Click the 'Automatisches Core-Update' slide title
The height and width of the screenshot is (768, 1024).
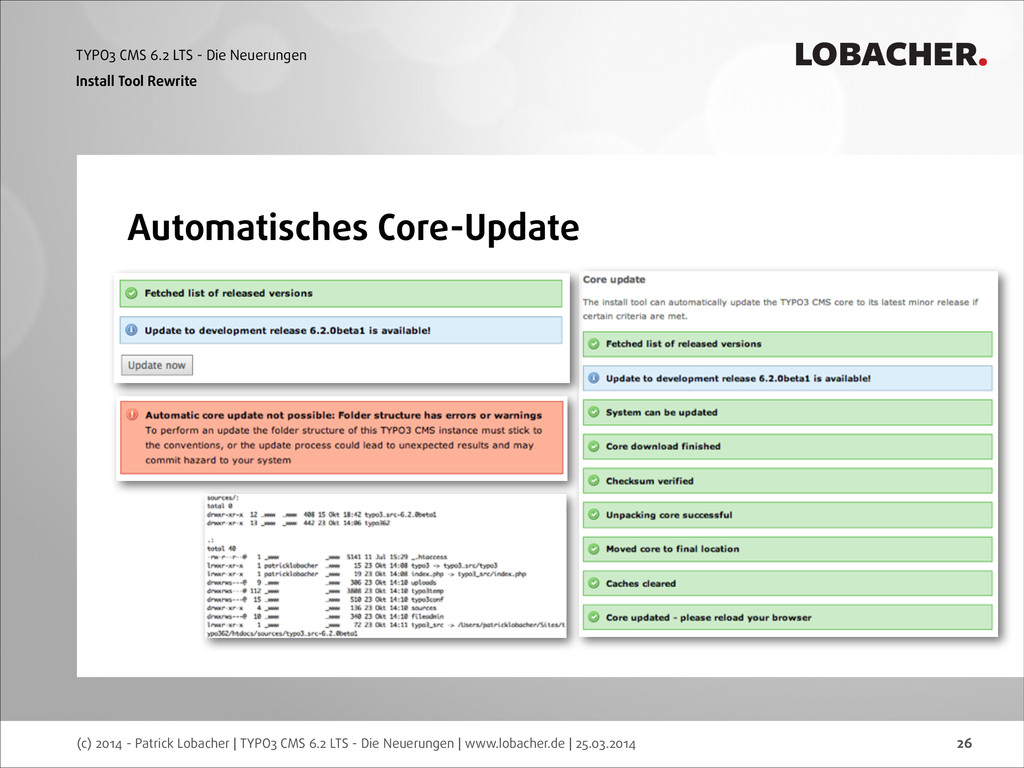[353, 227]
